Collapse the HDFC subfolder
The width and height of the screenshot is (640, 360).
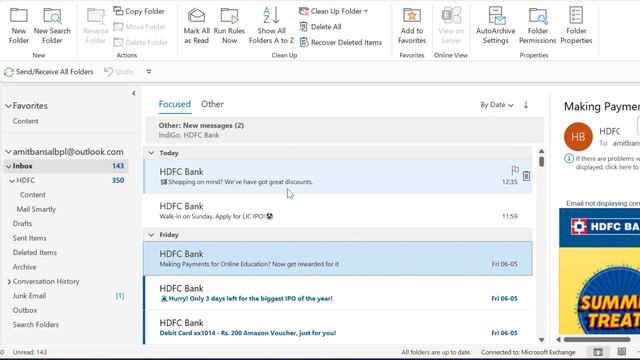(x=12, y=180)
